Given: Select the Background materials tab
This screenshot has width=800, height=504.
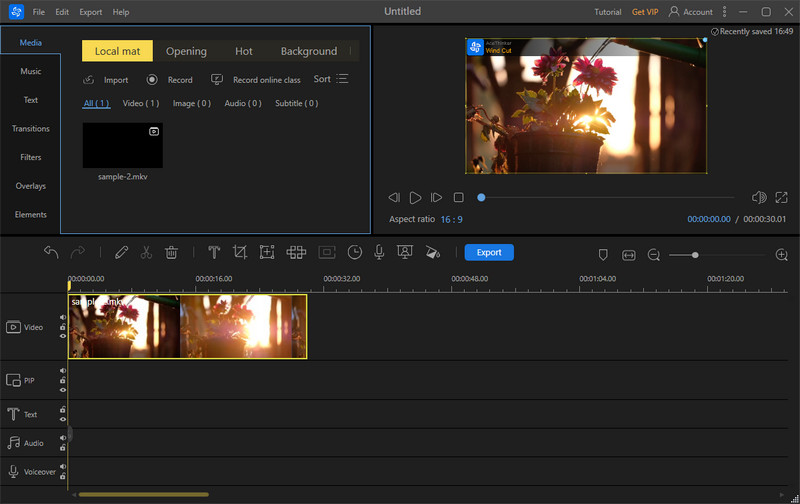Looking at the screenshot, I should click(x=309, y=51).
